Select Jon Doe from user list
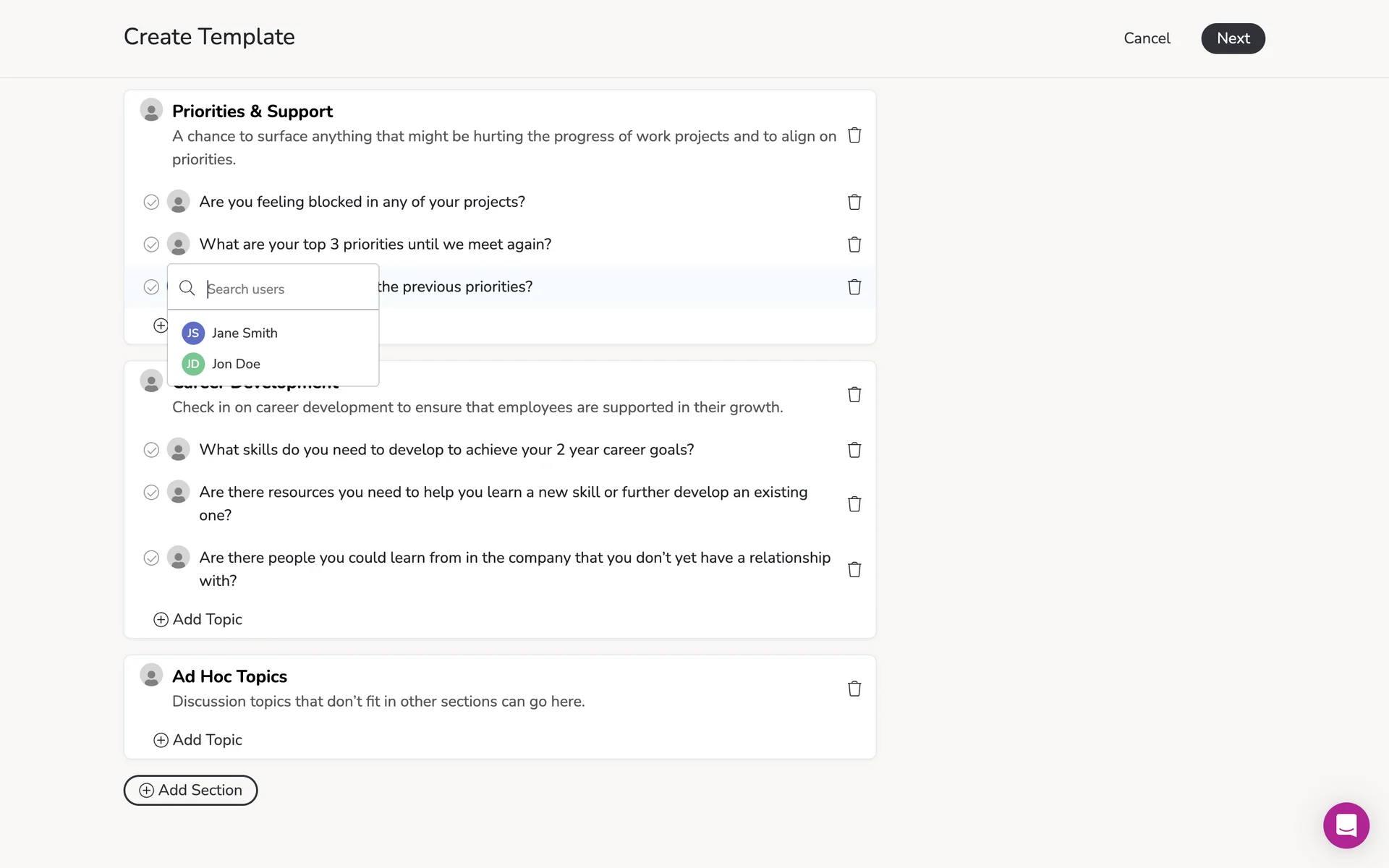Screen dimensions: 1389x868 click(x=235, y=364)
